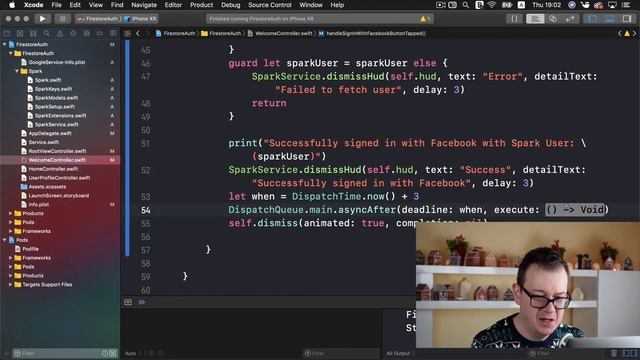This screenshot has height=360, width=640.
Task: Open the Source Control menu
Action: coord(270,5)
